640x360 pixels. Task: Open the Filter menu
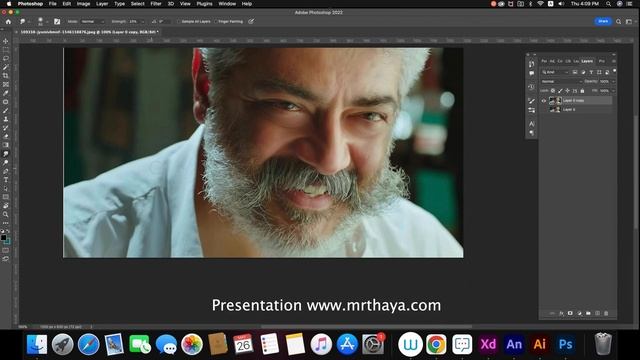(156, 4)
